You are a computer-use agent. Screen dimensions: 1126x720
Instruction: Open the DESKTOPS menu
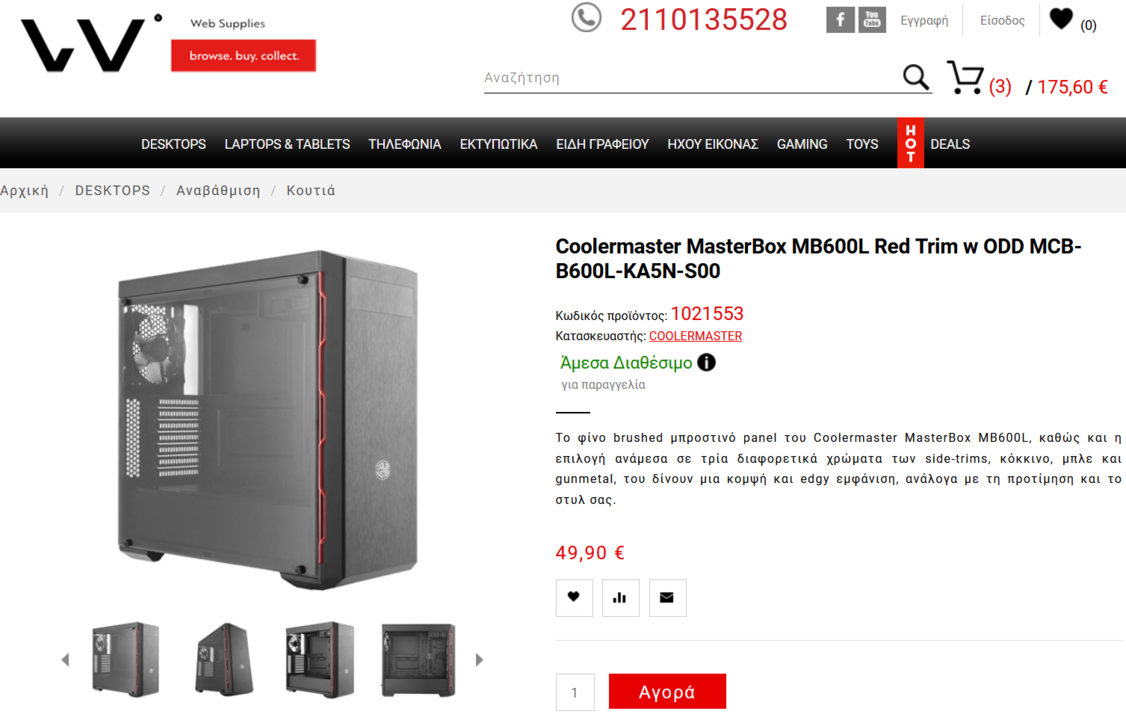173,144
